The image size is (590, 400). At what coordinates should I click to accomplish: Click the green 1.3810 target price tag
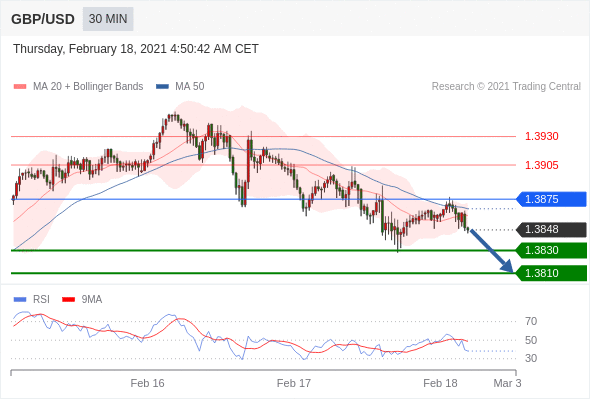tap(551, 273)
